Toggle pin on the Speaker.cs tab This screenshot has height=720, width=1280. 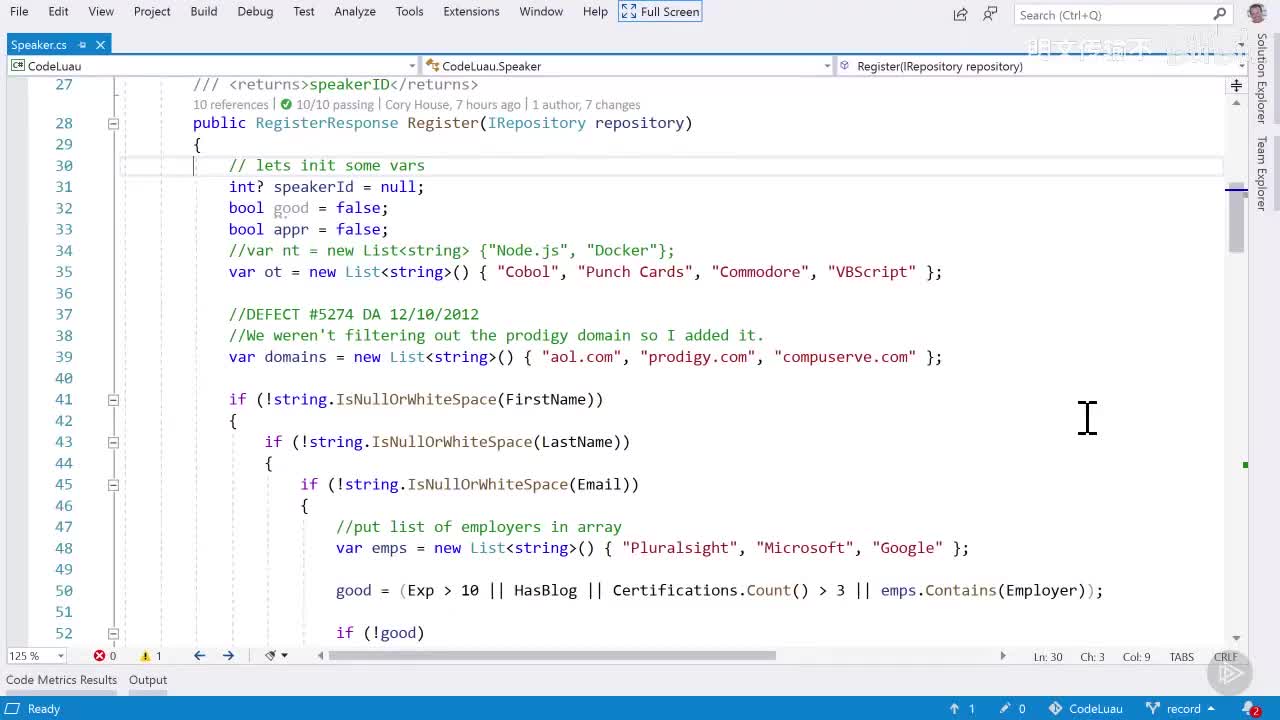pyautogui.click(x=83, y=44)
